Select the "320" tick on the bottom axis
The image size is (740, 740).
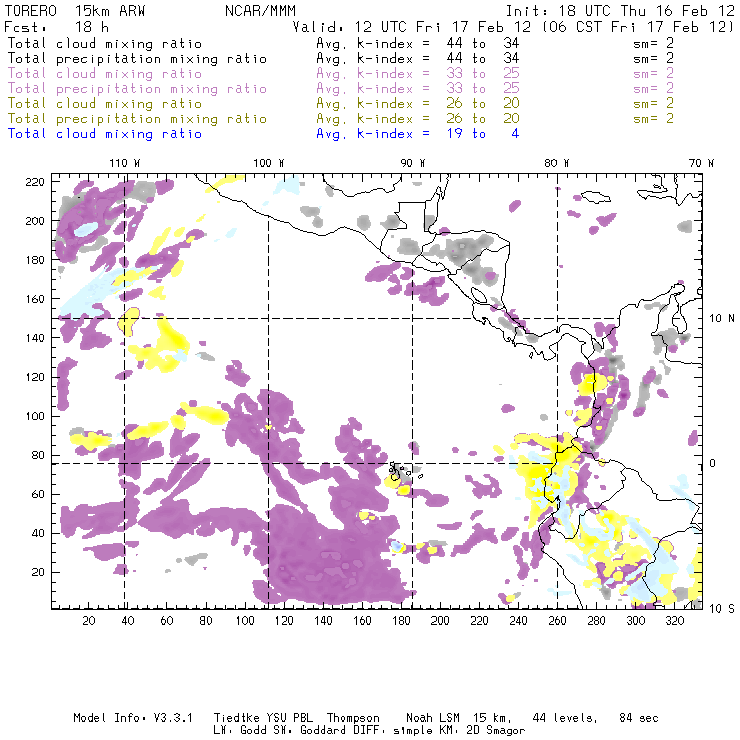tap(675, 621)
